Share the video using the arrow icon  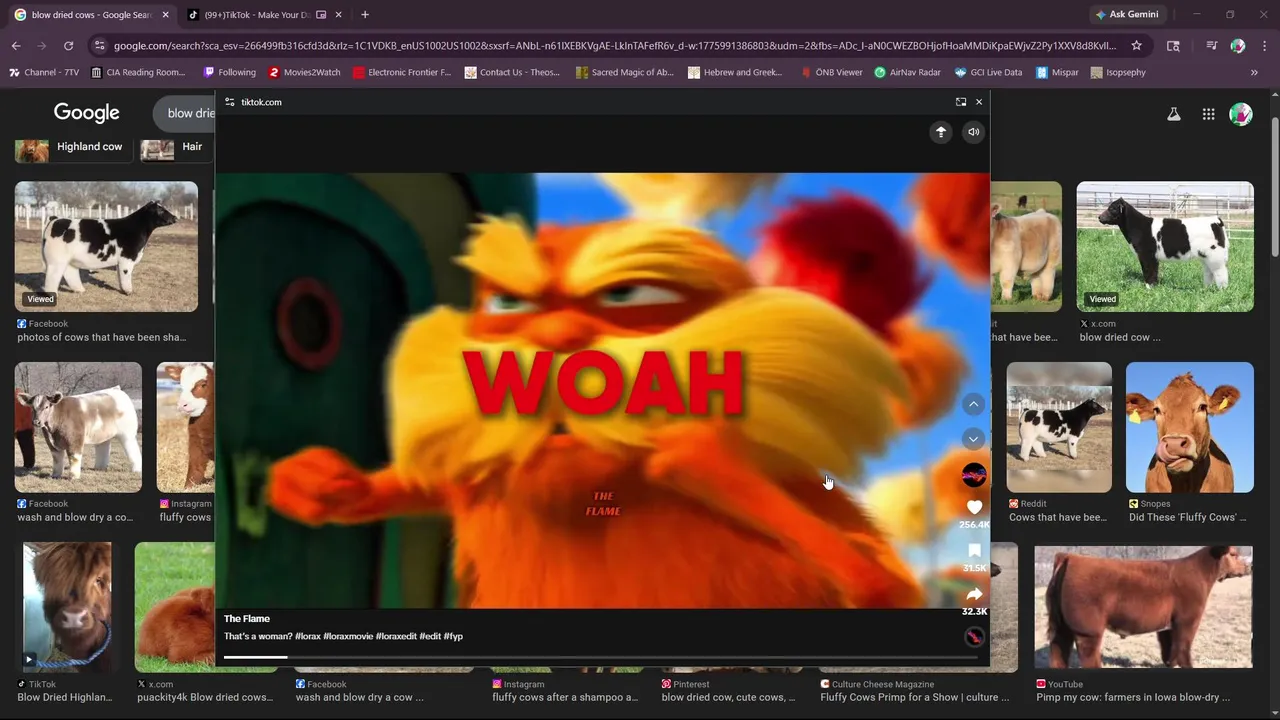click(974, 594)
